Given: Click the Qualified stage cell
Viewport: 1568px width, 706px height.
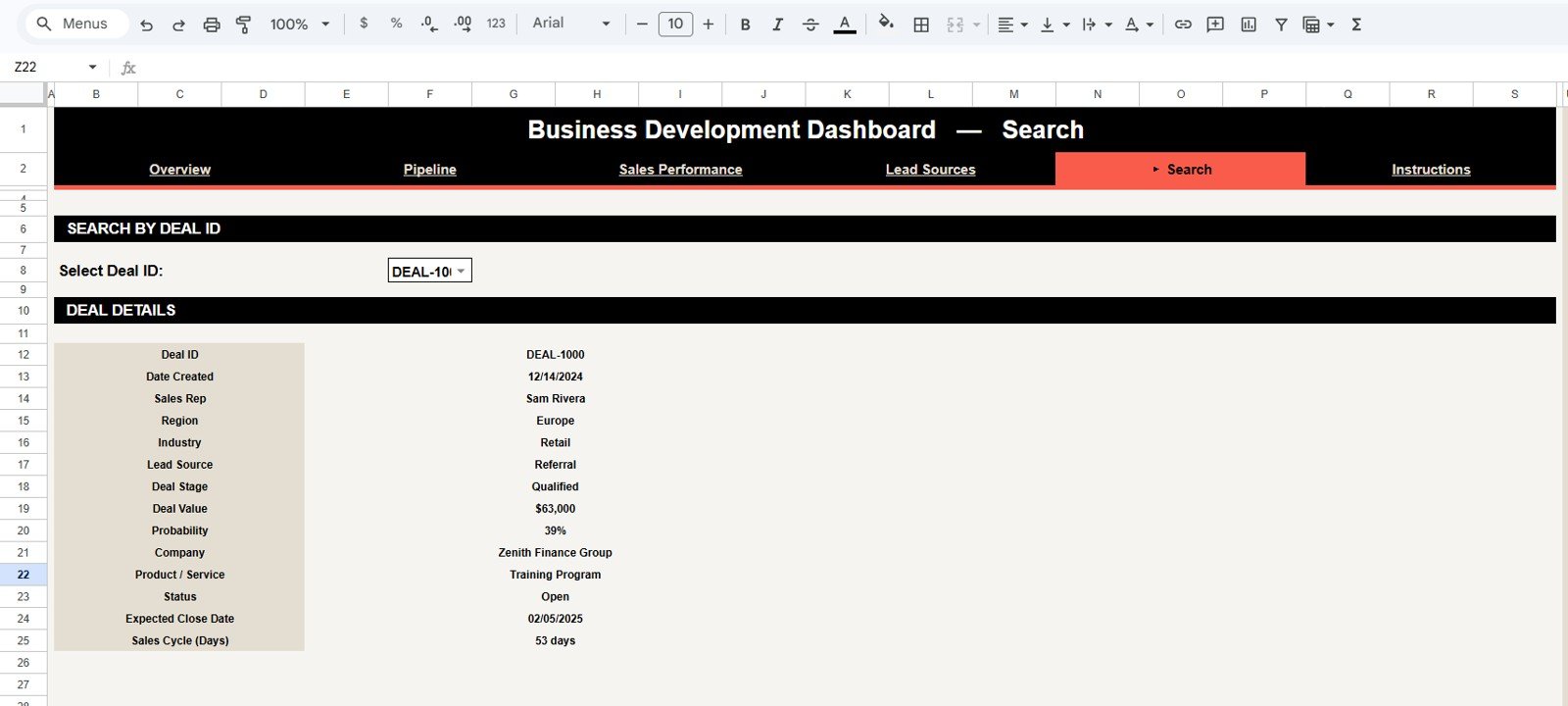Looking at the screenshot, I should (x=556, y=486).
